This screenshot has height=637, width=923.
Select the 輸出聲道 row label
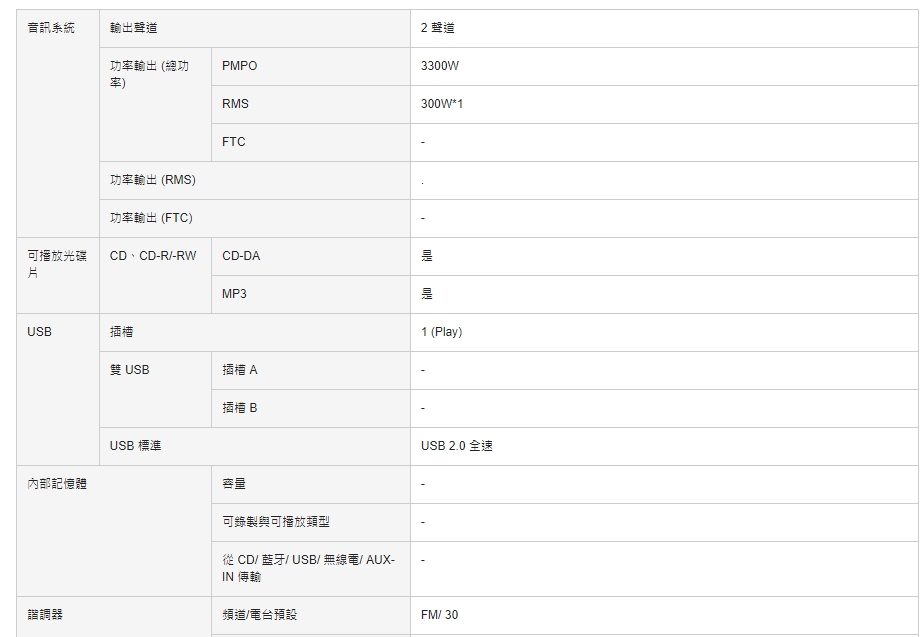pos(133,28)
